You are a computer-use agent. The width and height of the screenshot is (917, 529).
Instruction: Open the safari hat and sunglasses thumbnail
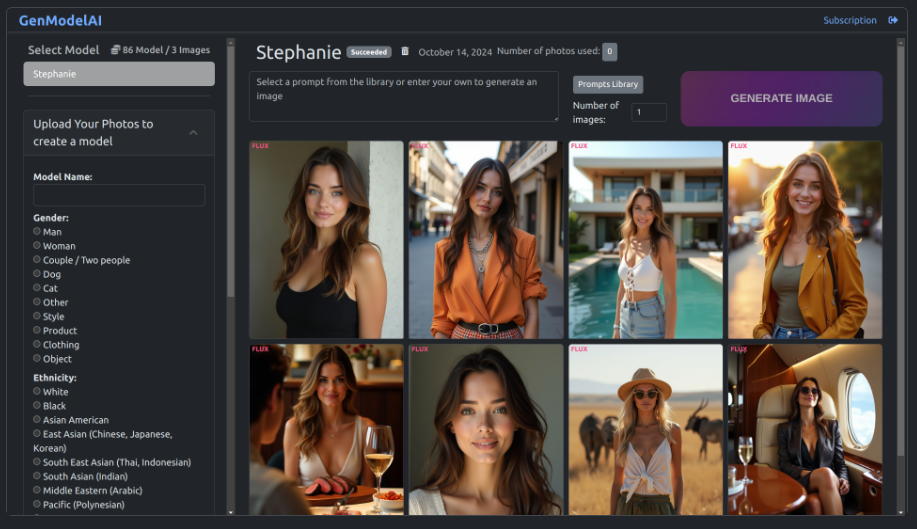coord(646,430)
